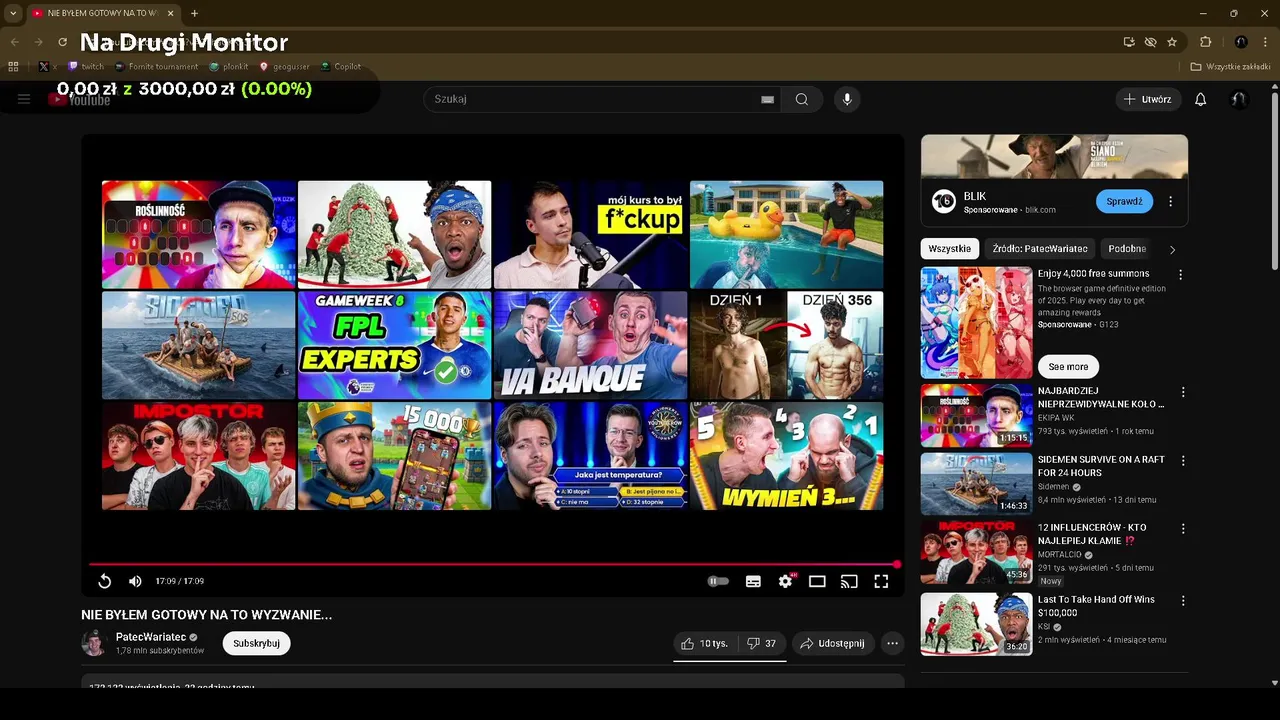Open NAJBARDZIEJ NIEPRZEWIDYWALNE KOŁO title link

point(1101,397)
